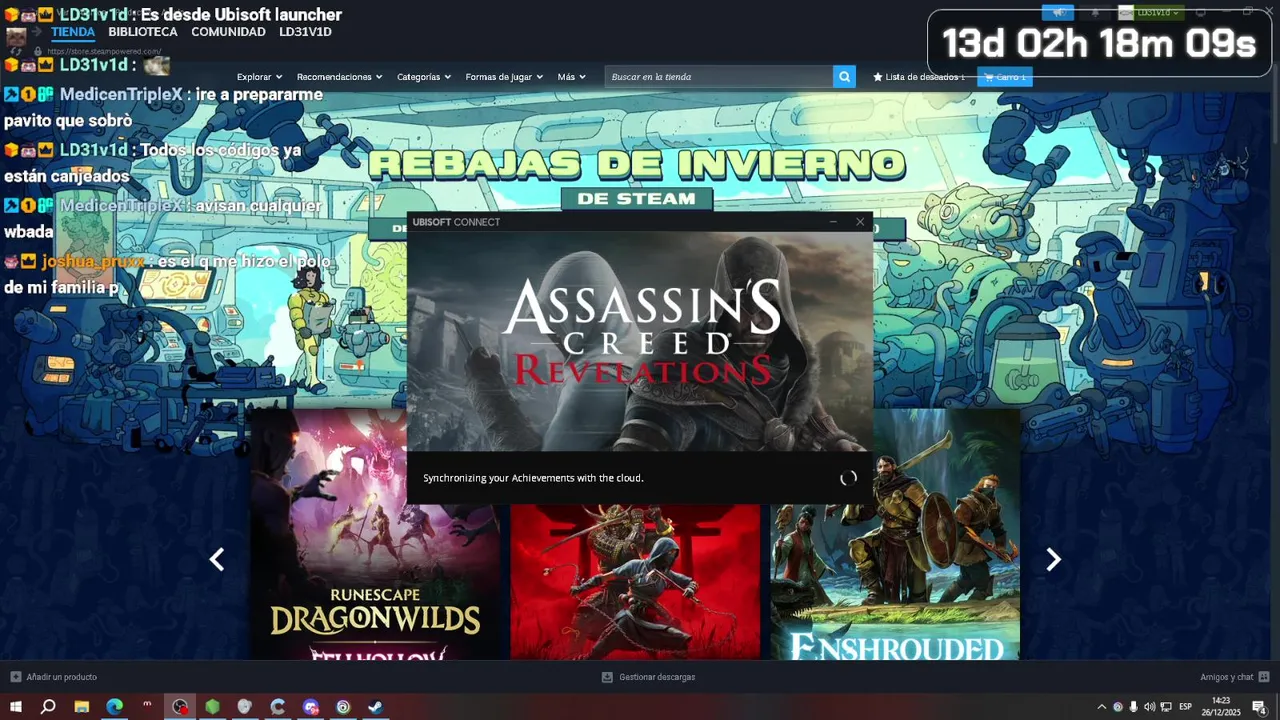Expand Formas de jugar menu
Screen dimensions: 1280x720
click(504, 77)
